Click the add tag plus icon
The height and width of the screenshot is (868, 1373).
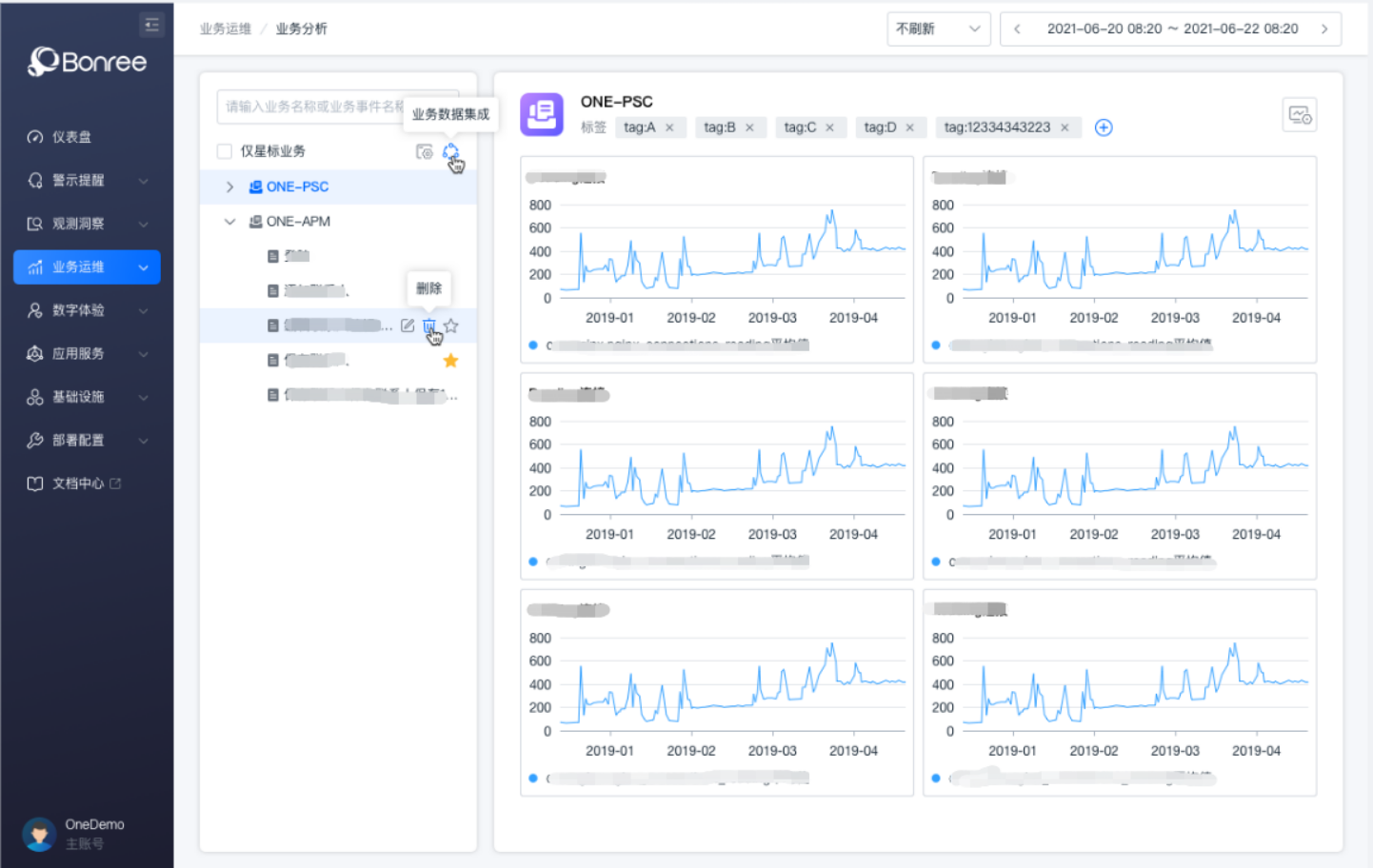1104,128
